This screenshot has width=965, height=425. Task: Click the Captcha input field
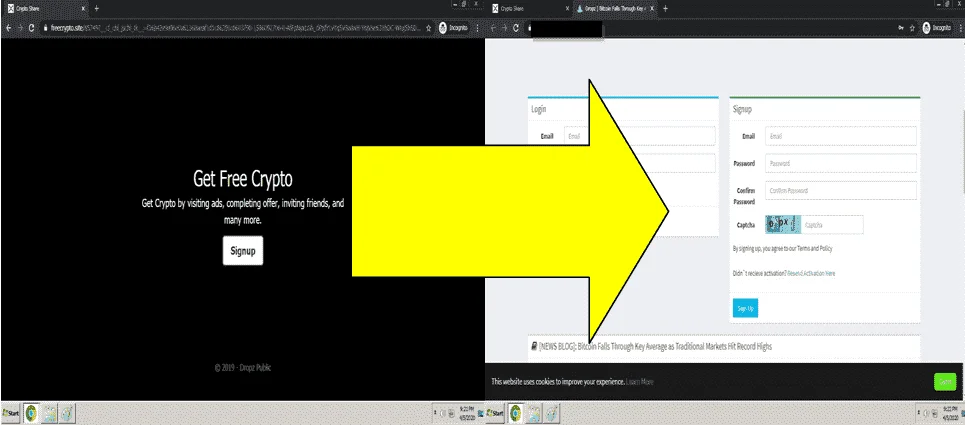(832, 225)
